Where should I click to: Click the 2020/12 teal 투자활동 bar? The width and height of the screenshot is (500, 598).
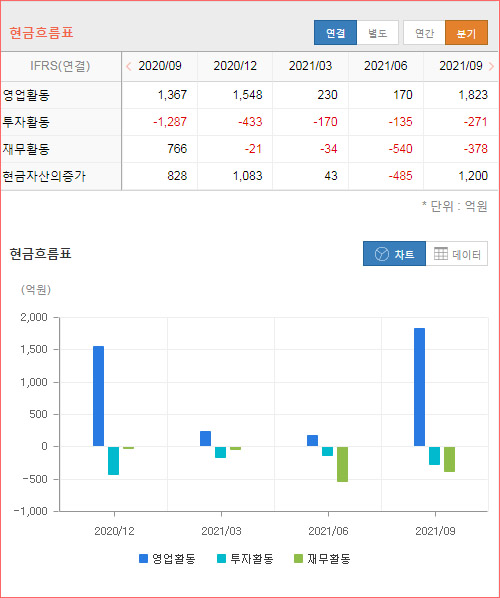[x=113, y=461]
